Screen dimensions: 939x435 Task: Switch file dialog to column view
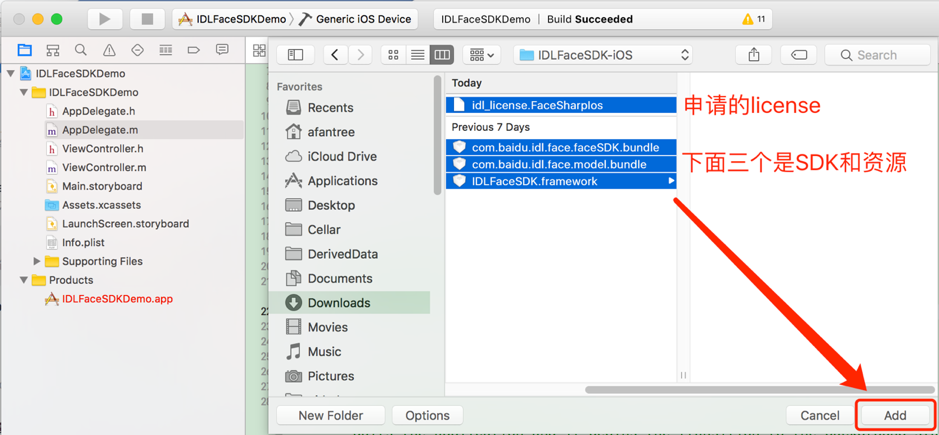coord(442,55)
